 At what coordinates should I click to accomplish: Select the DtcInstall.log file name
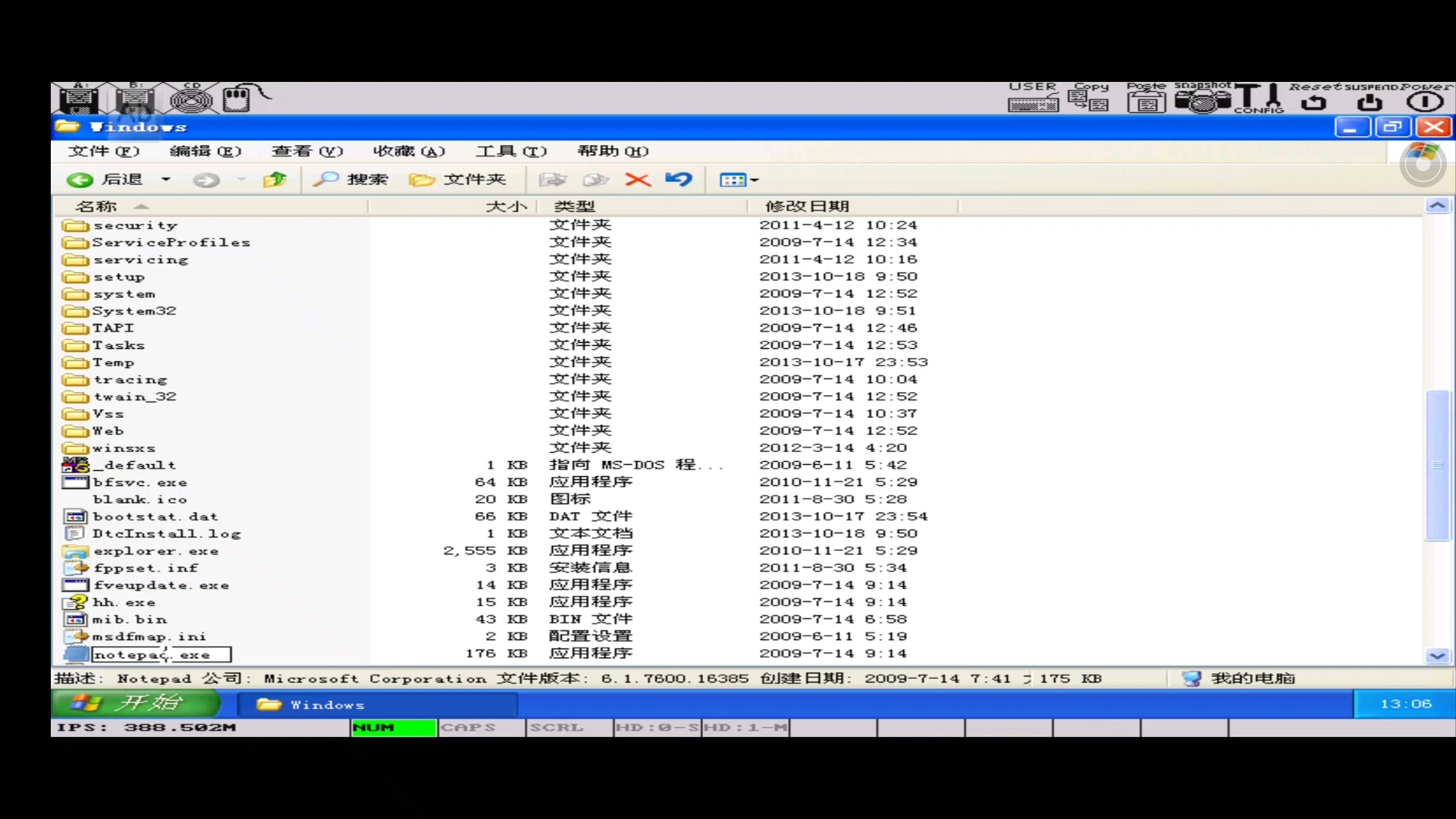(x=167, y=534)
